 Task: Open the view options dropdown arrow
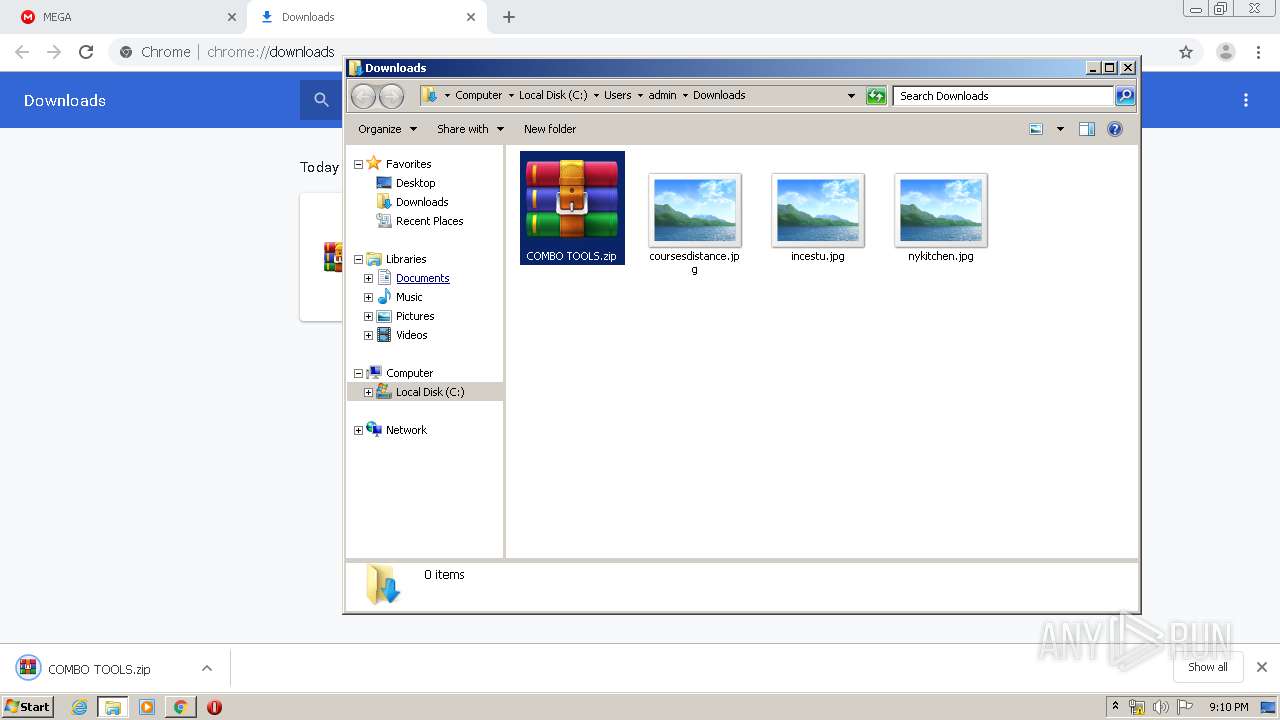point(1060,129)
